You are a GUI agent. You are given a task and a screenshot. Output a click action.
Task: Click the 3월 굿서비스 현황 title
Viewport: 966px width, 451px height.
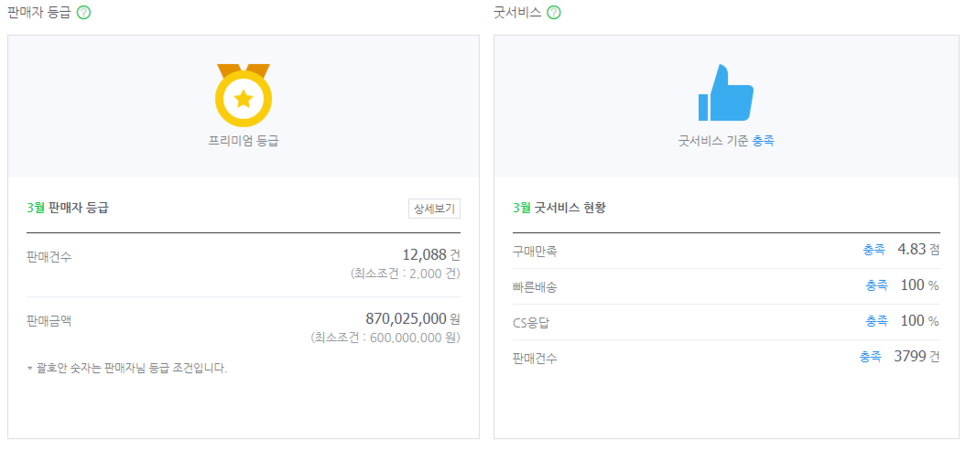click(x=559, y=208)
